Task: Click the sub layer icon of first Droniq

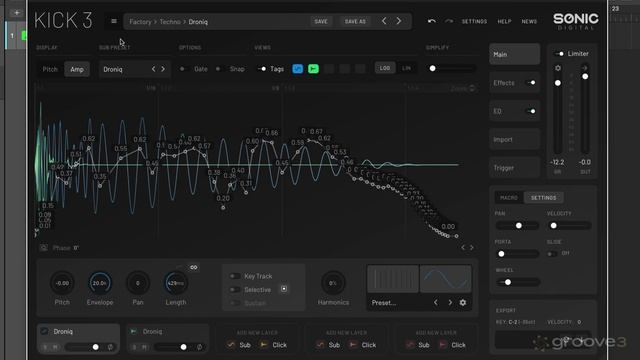Action: (44, 331)
